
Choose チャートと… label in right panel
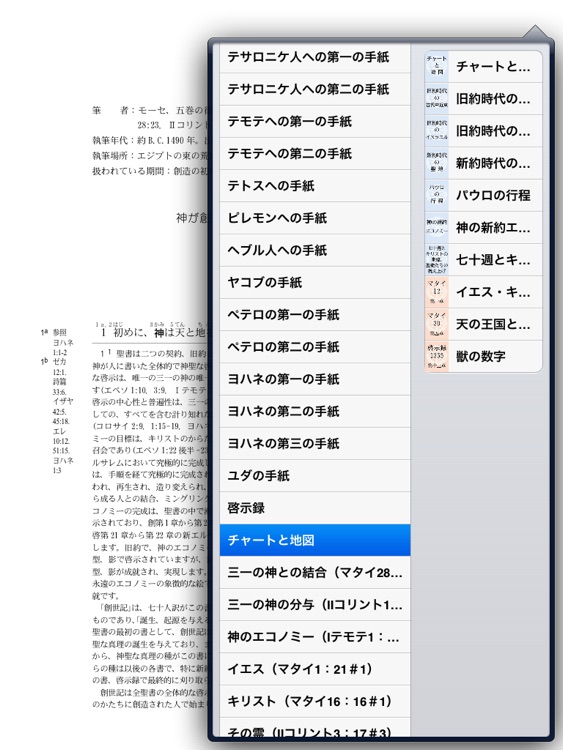(x=493, y=66)
